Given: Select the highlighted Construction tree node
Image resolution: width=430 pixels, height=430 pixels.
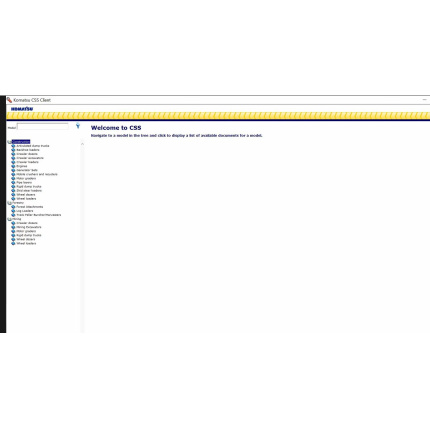Looking at the screenshot, I should click(21, 142).
